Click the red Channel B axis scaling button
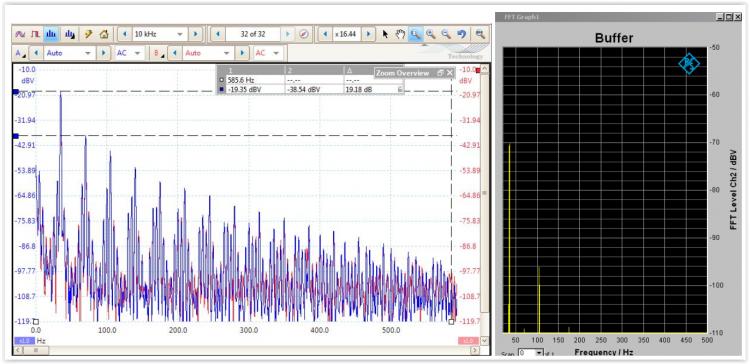 [x=467, y=341]
